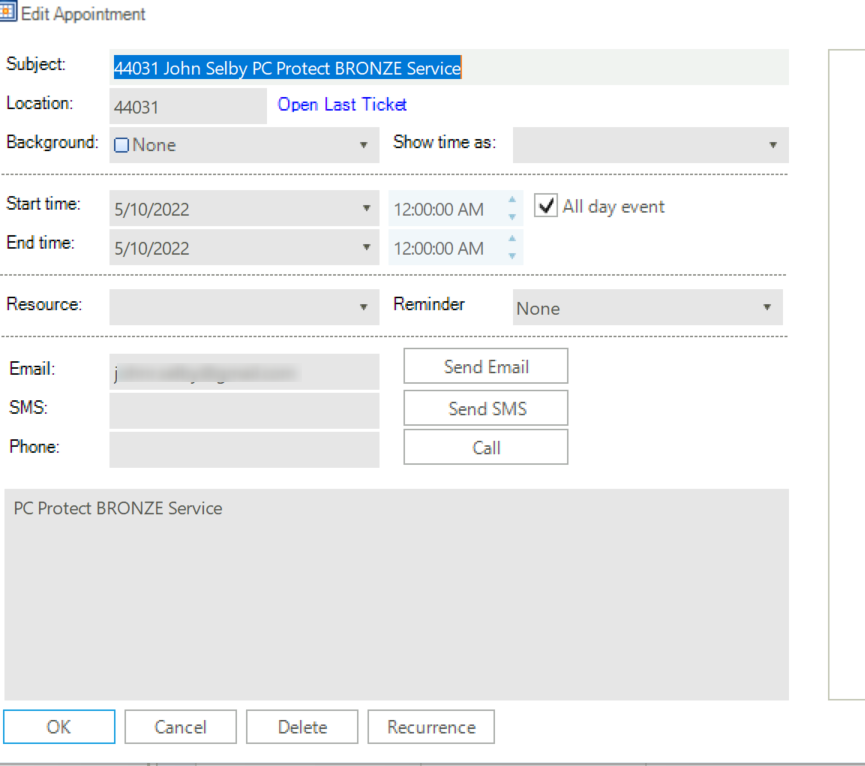Click the Phone number field

[244, 449]
